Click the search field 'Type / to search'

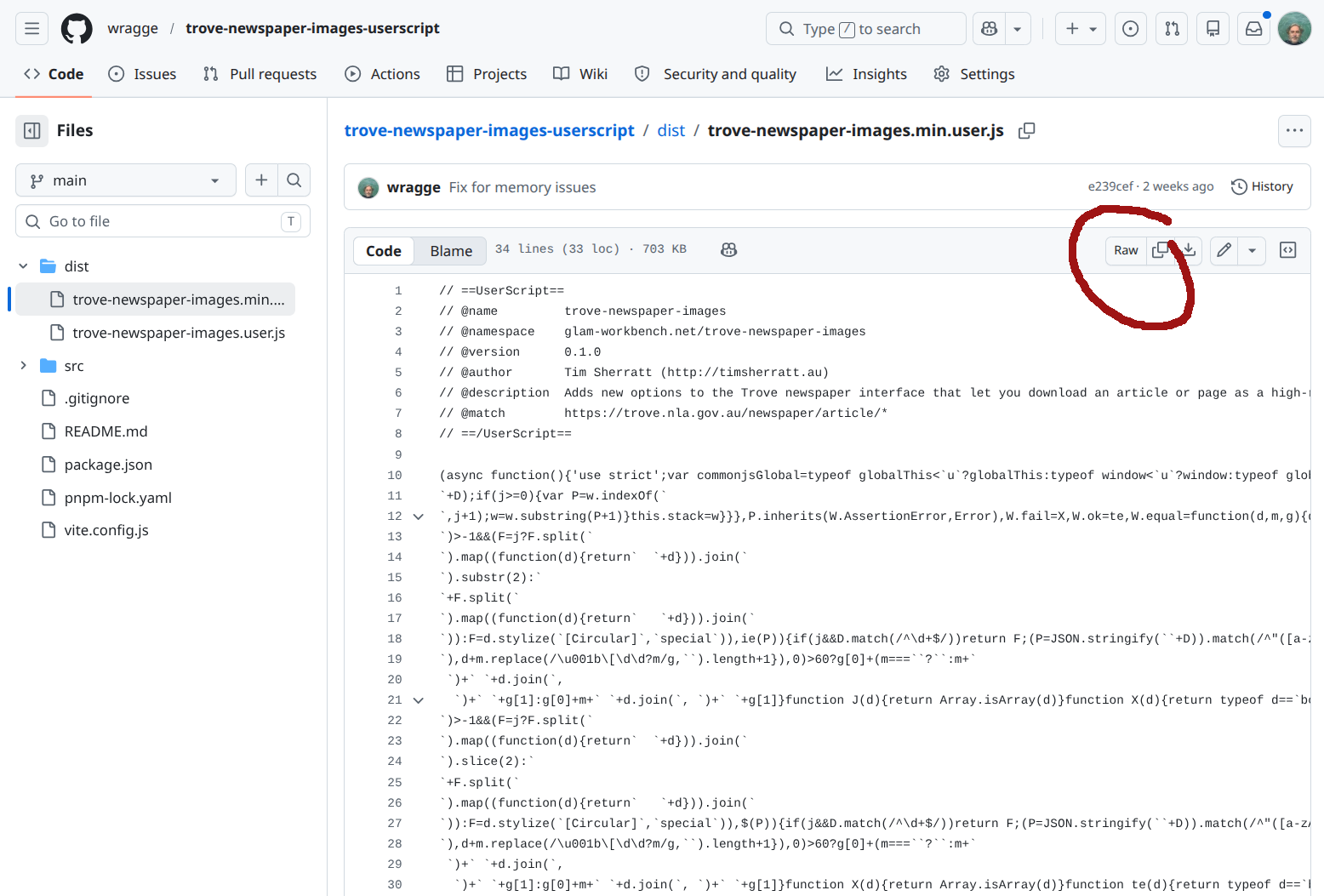coord(865,28)
